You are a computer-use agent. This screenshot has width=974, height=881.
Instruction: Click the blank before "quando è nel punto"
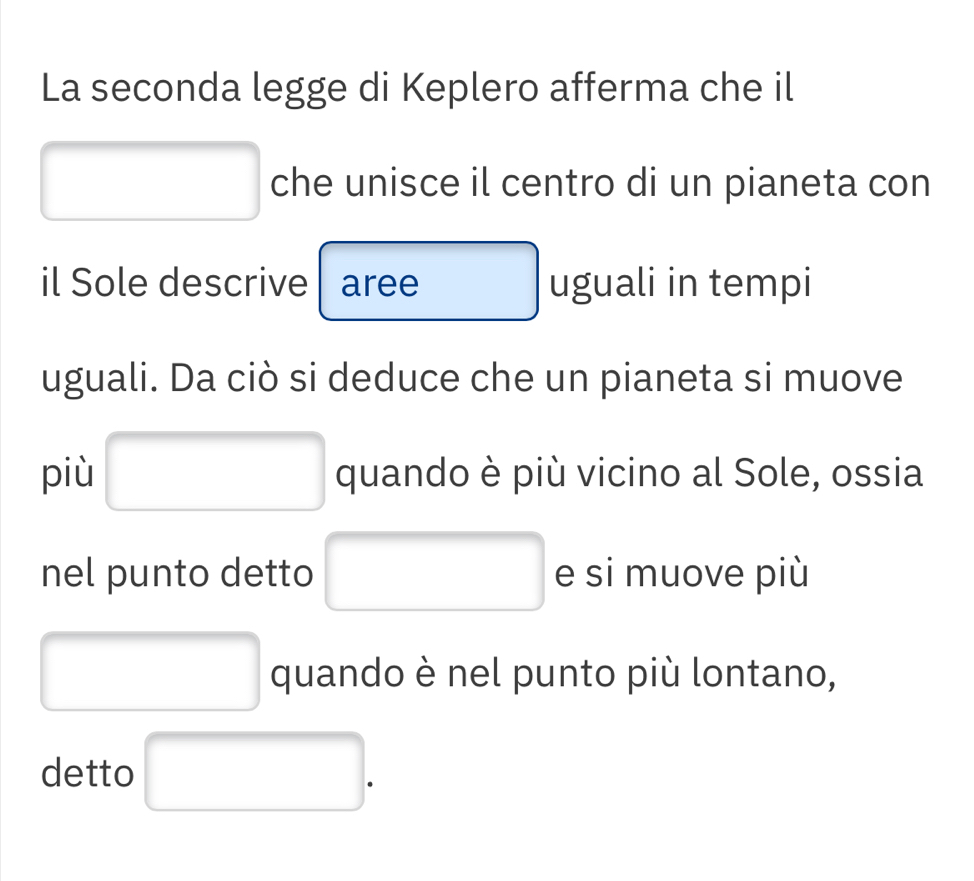pyautogui.click(x=150, y=671)
